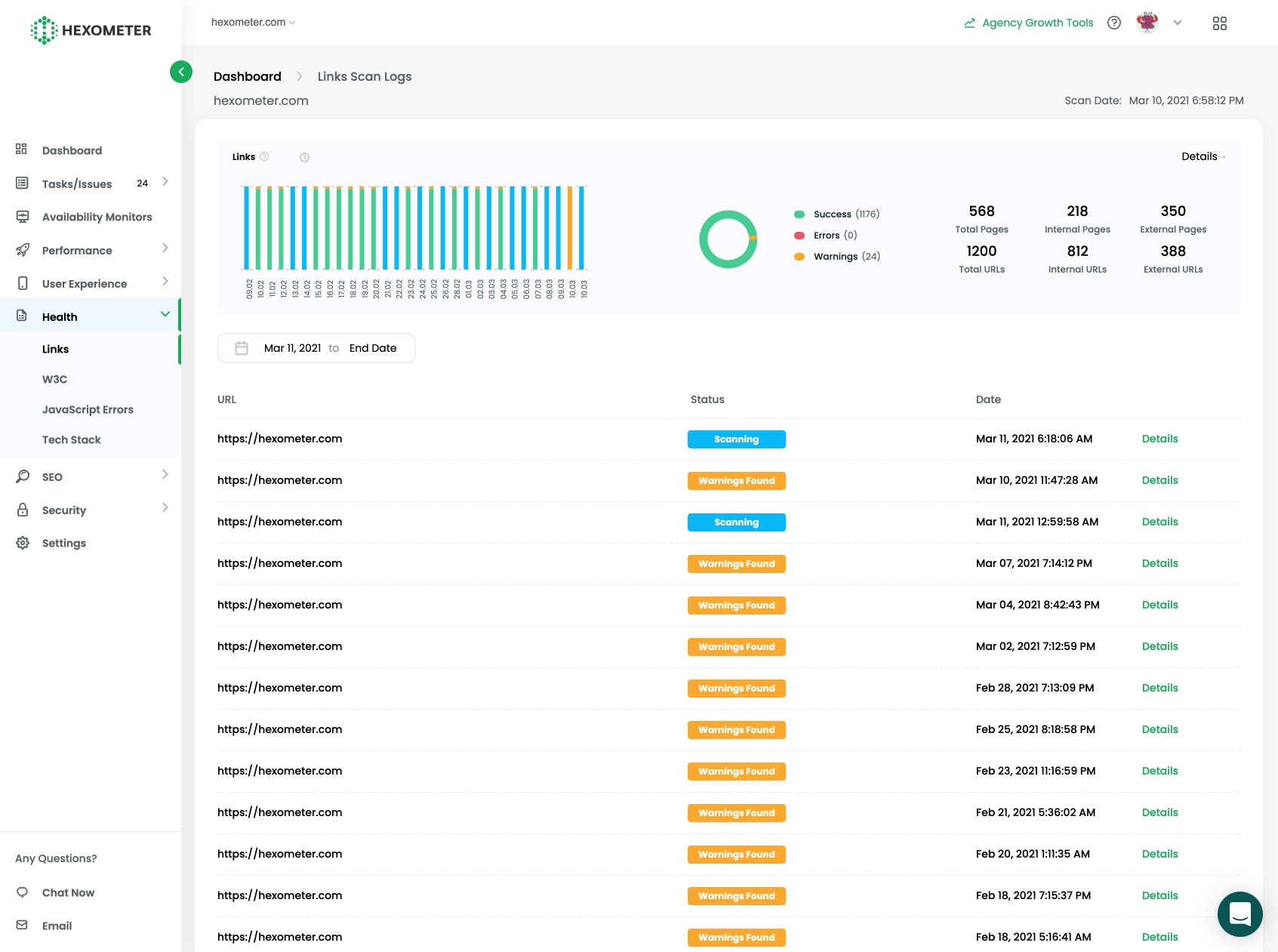This screenshot has width=1278, height=952.
Task: Expand the Performance submenu arrow
Action: [x=165, y=248]
